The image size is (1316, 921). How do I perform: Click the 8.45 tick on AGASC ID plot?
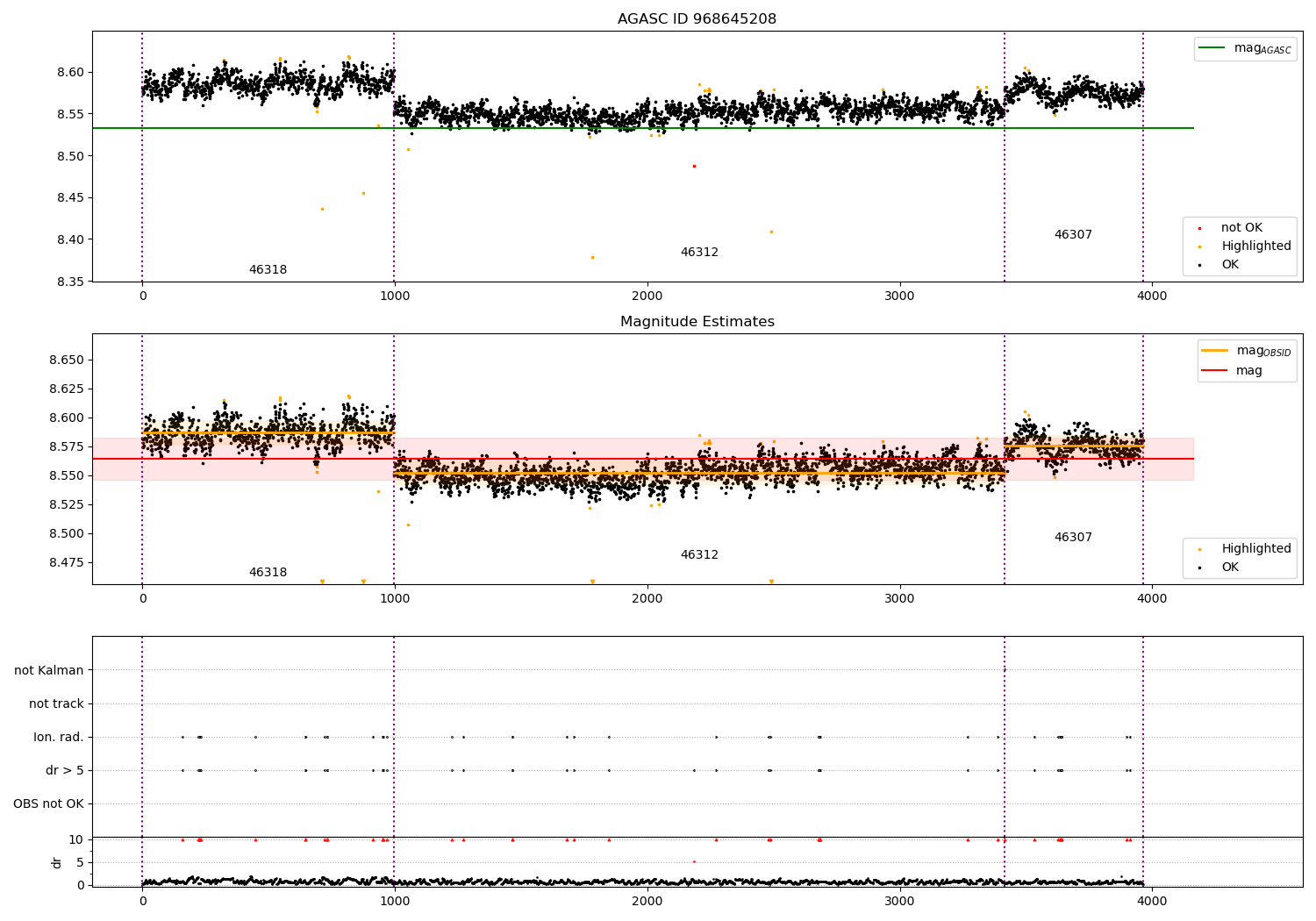coord(69,198)
